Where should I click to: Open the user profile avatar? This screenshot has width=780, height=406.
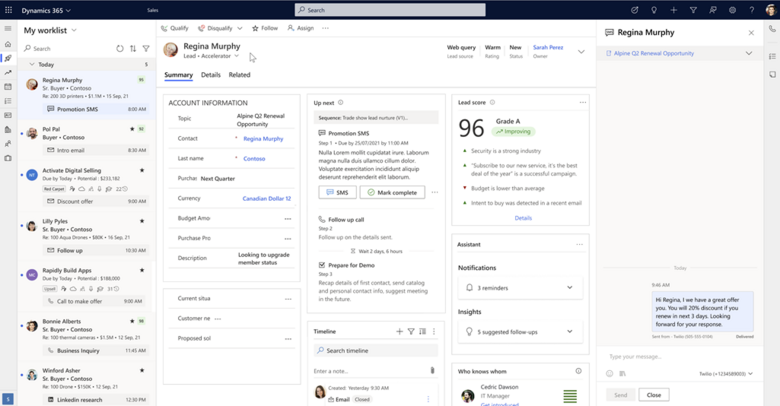pos(771,10)
